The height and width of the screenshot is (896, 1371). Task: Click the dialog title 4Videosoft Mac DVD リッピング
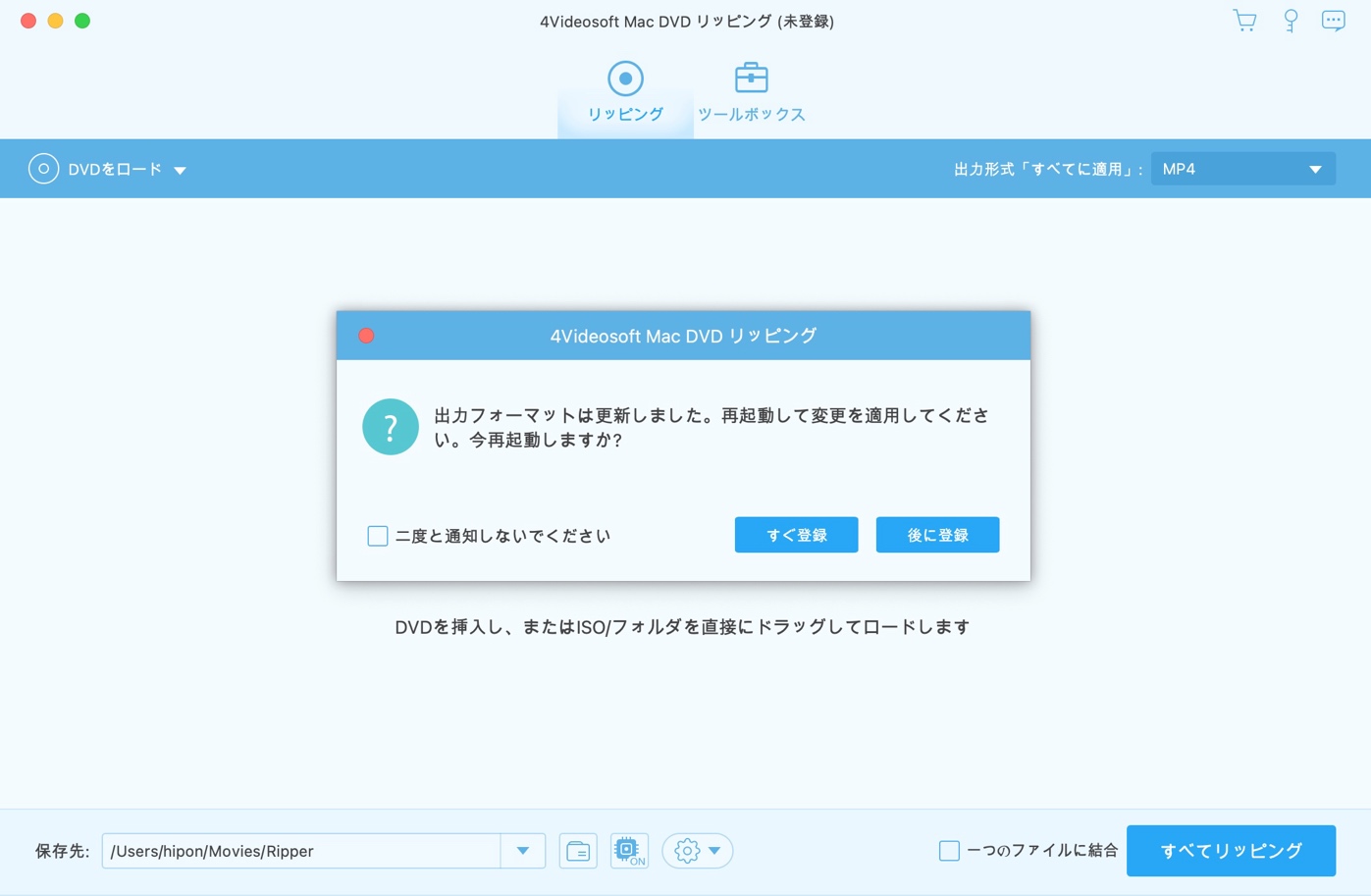683,336
